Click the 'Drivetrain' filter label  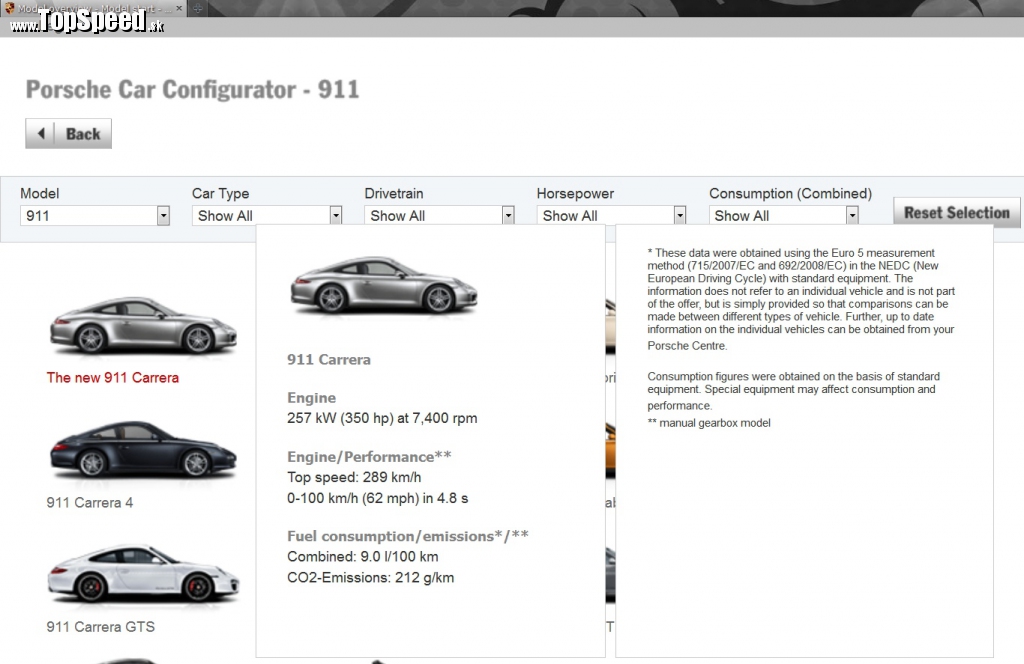click(394, 193)
